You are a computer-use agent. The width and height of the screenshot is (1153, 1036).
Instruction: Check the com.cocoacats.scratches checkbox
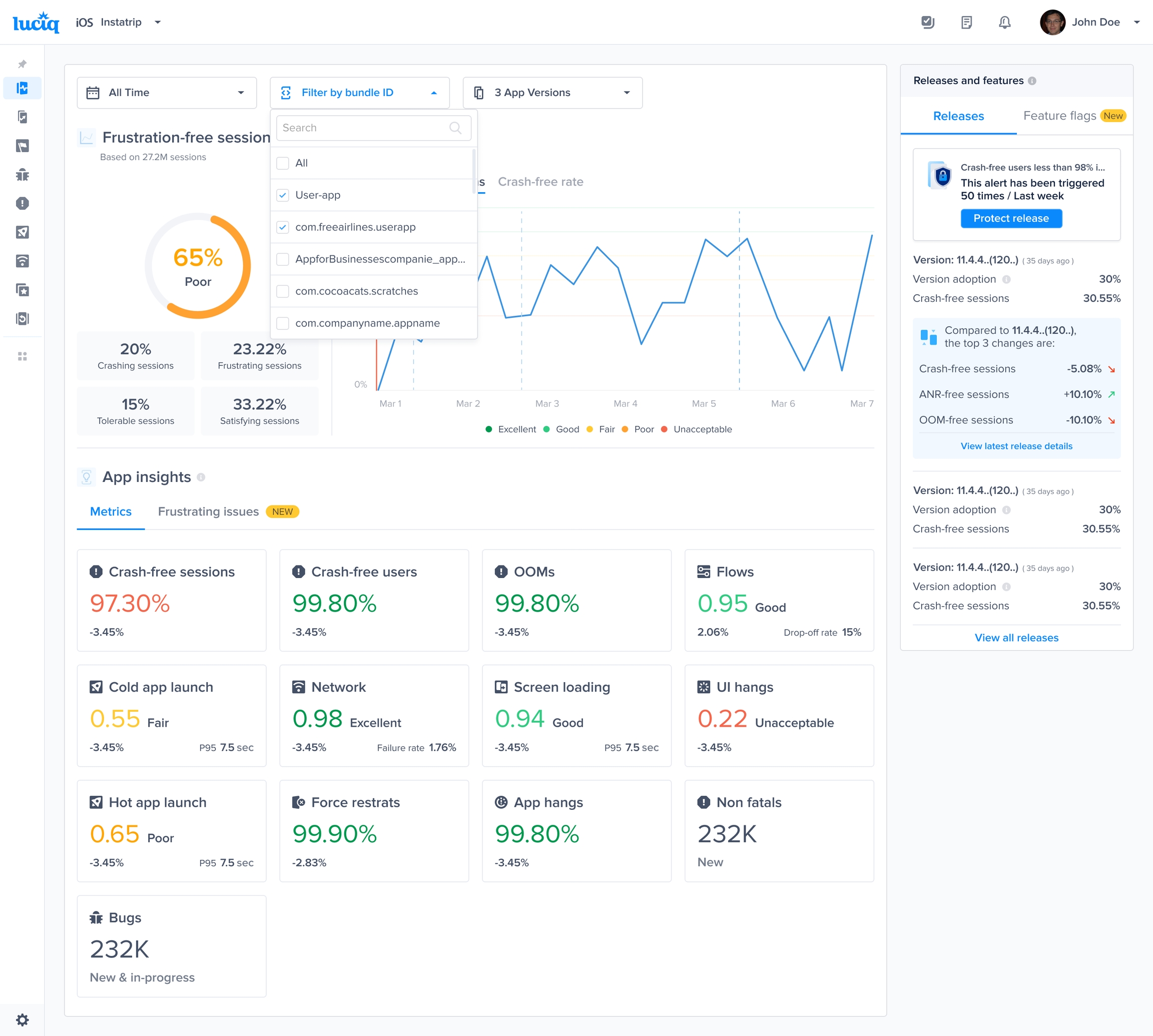(x=283, y=291)
